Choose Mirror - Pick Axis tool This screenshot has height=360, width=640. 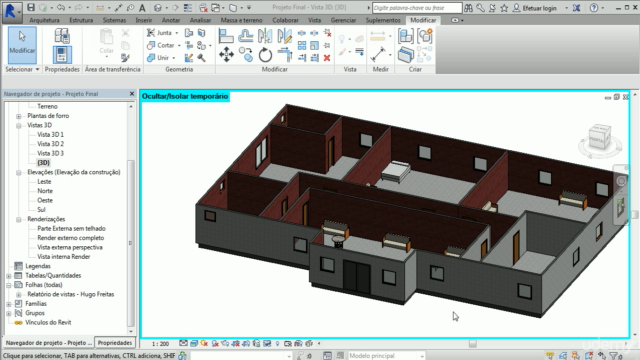click(x=265, y=36)
